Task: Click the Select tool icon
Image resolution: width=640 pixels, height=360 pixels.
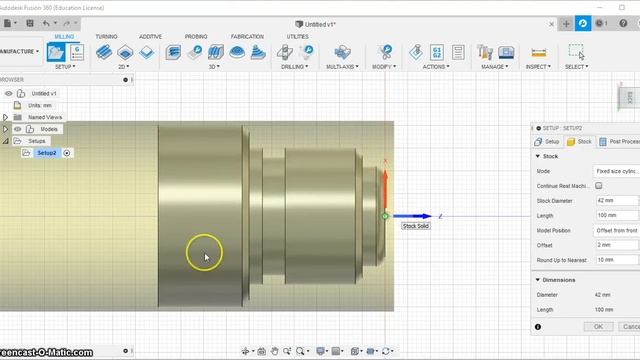Action: (576, 52)
